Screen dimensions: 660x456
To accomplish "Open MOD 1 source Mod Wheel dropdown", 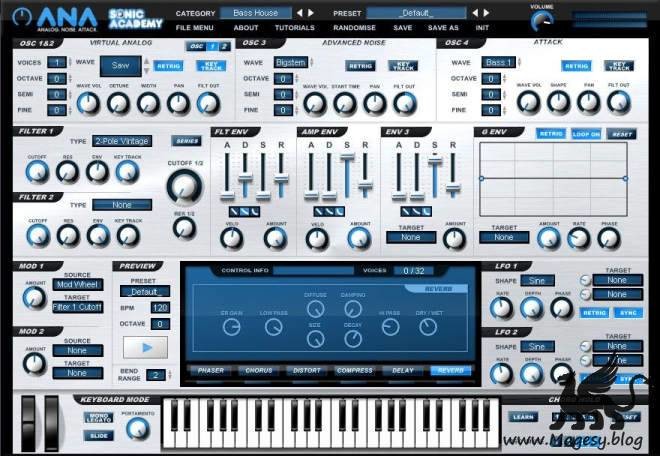I will pos(77,285).
